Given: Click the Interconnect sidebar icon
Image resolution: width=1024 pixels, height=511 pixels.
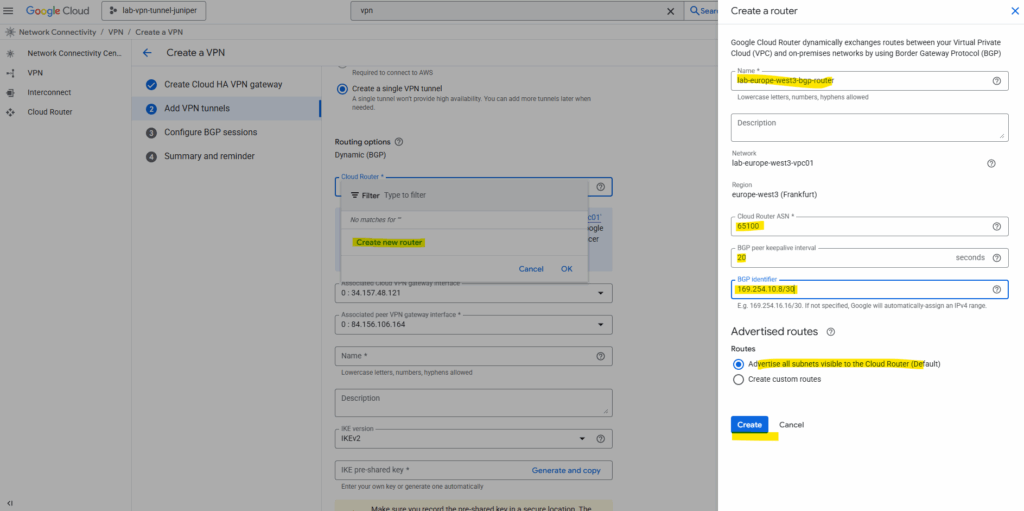Looking at the screenshot, I should click(x=10, y=92).
